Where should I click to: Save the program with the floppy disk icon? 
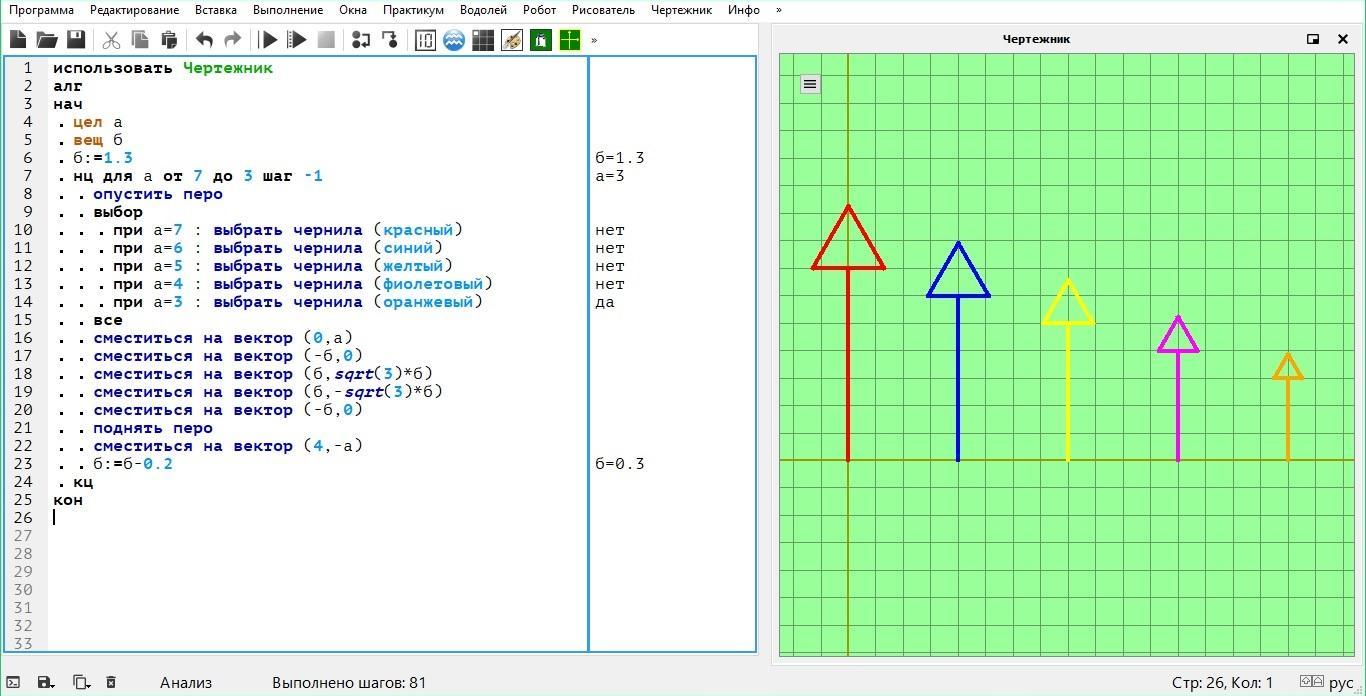(76, 40)
